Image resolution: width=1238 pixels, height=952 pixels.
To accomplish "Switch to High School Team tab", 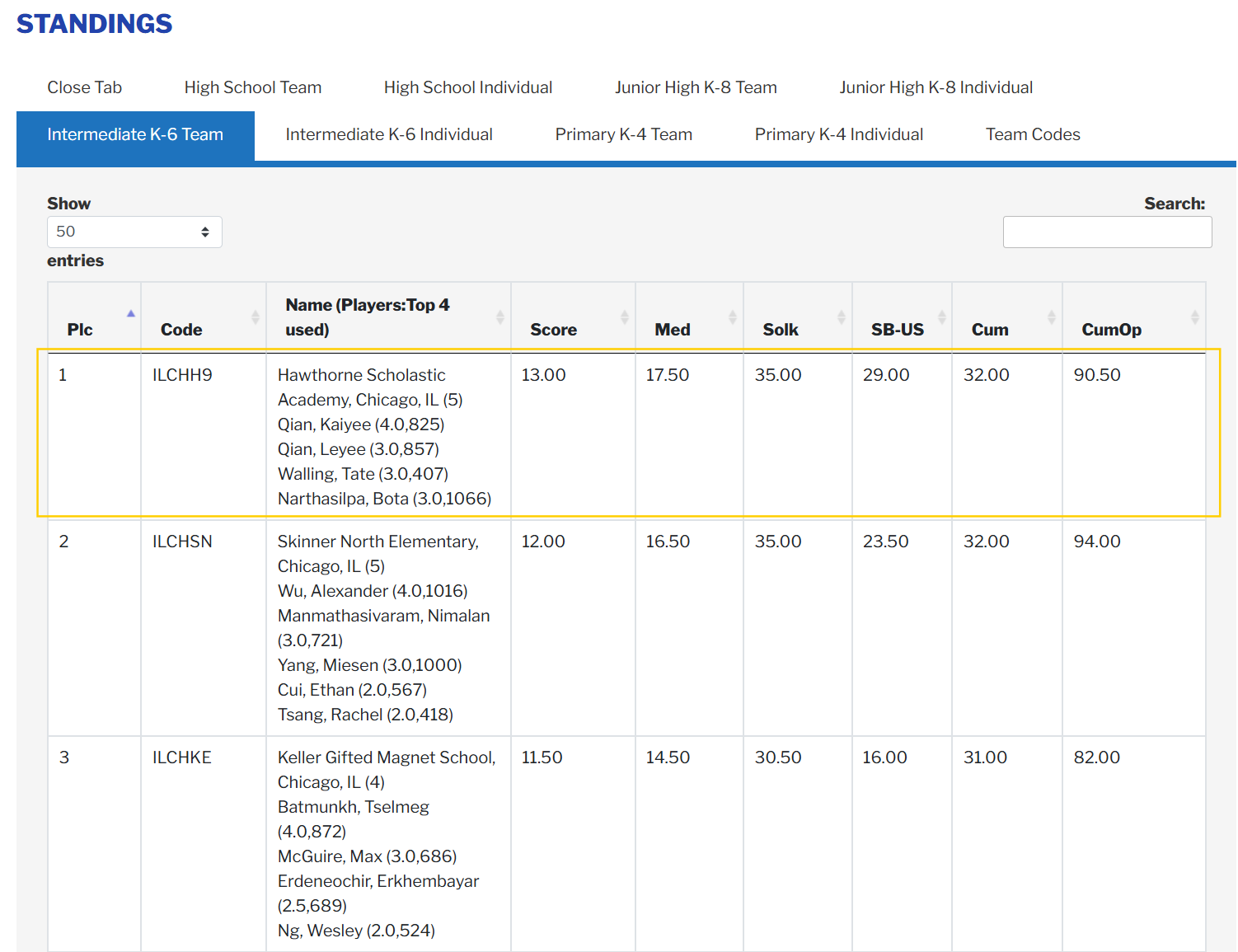I will tap(252, 87).
